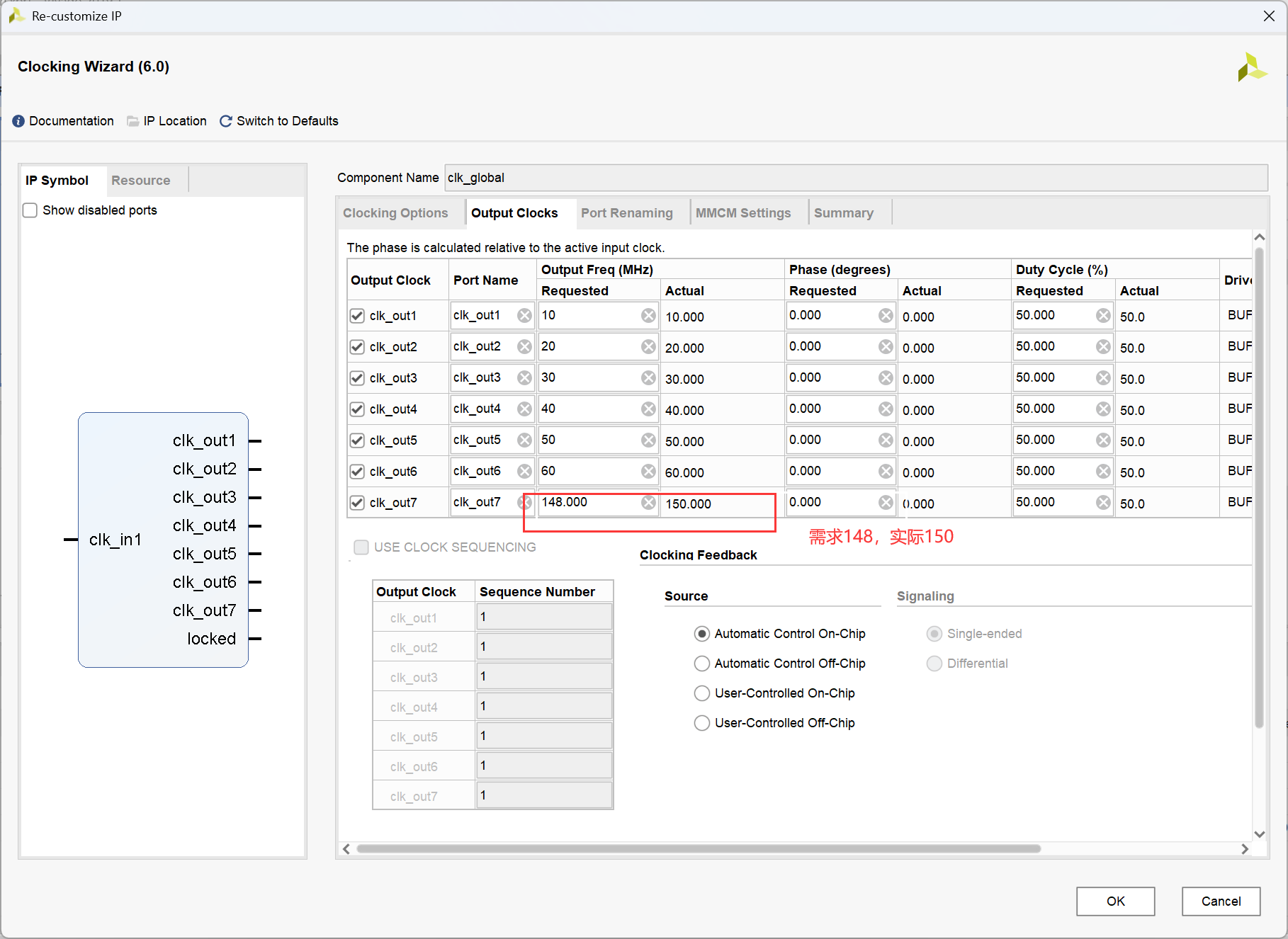Uncheck the clk_out6 output clock
Viewport: 1288px width, 939px height.
click(357, 472)
